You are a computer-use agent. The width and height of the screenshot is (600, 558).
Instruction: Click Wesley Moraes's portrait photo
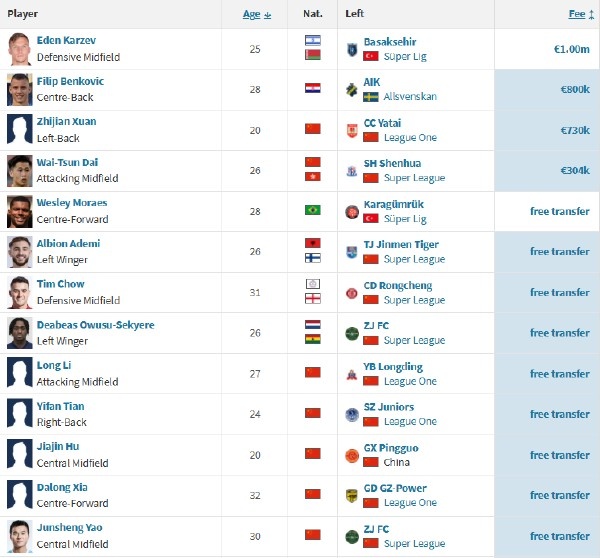click(19, 211)
